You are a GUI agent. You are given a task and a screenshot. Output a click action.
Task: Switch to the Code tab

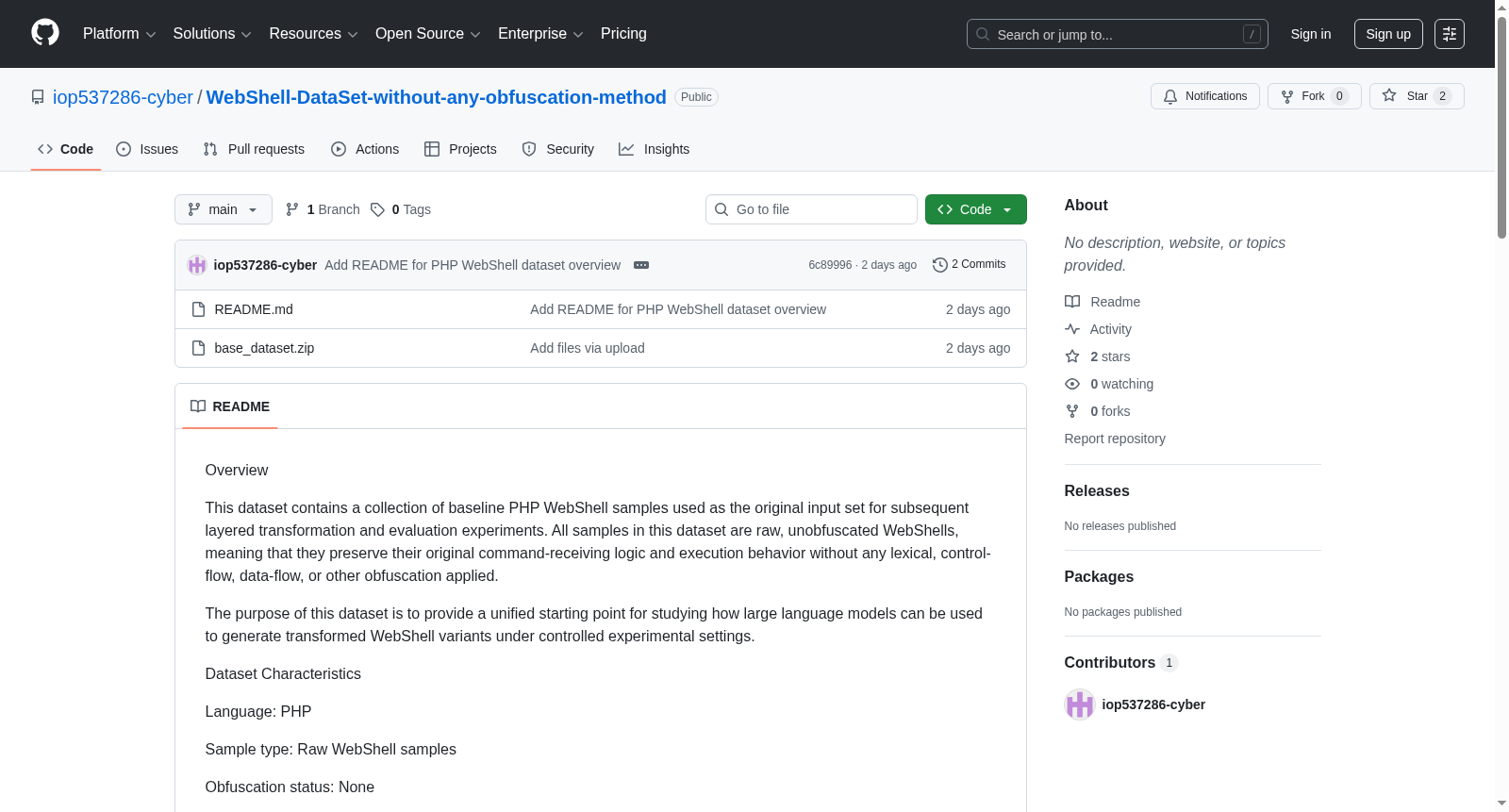[x=66, y=149]
